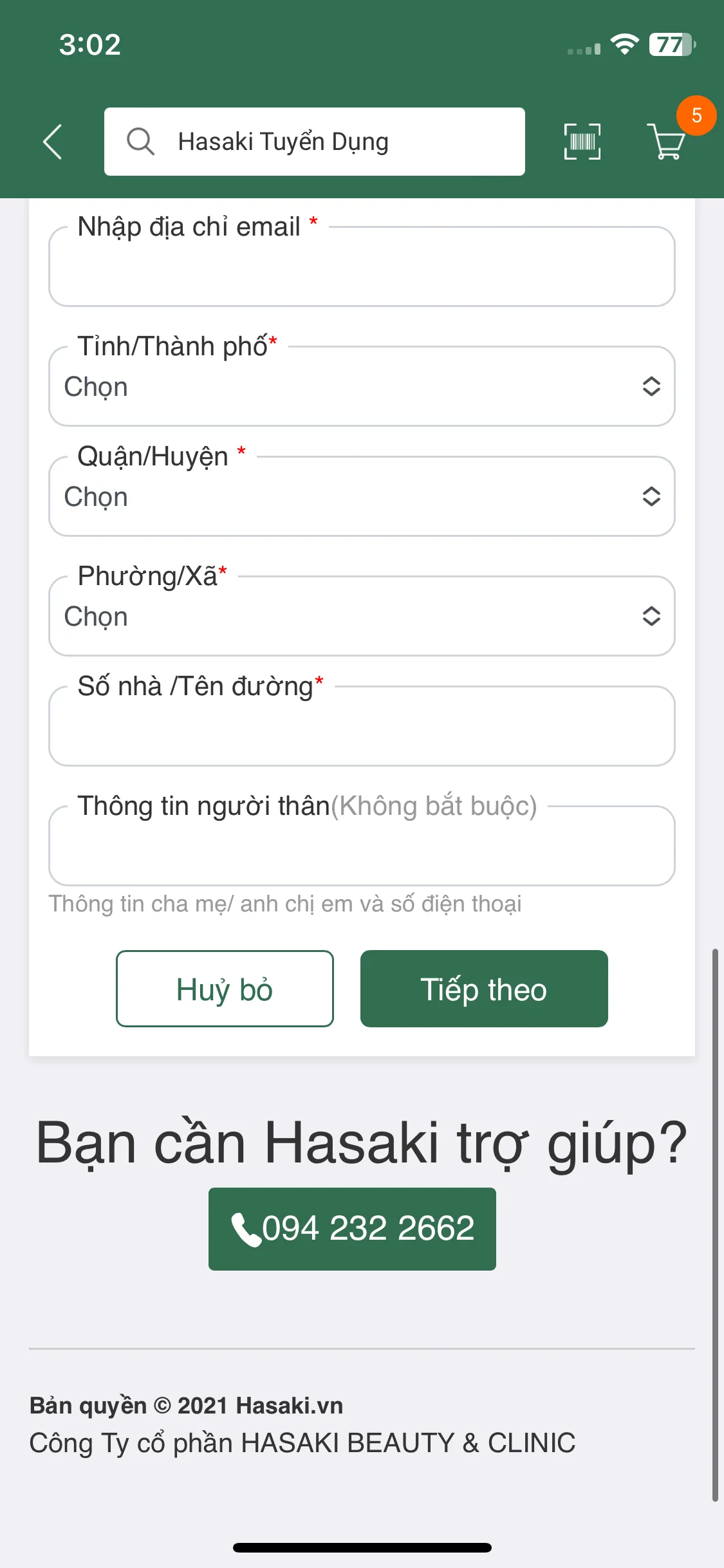724x1568 pixels.
Task: Click the page vertical scrollbar
Action: click(715, 1225)
